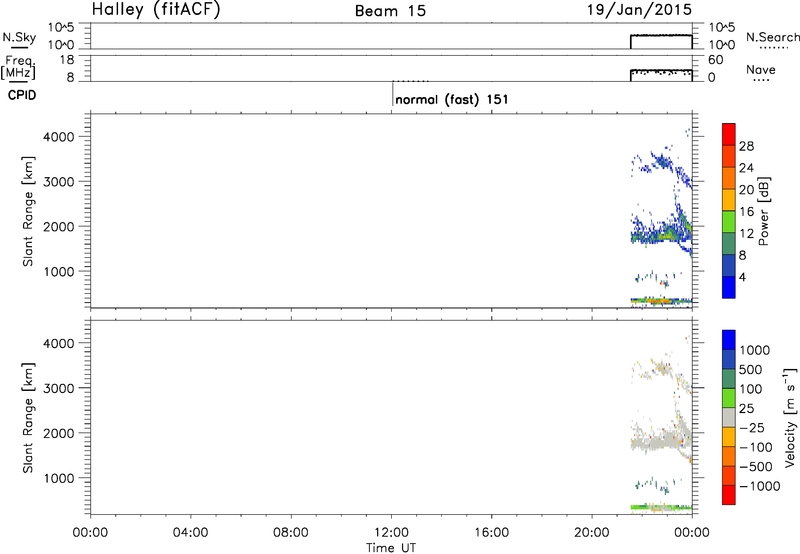Click the '12:00' time tick label
This screenshot has height=554, width=800.
point(391,533)
